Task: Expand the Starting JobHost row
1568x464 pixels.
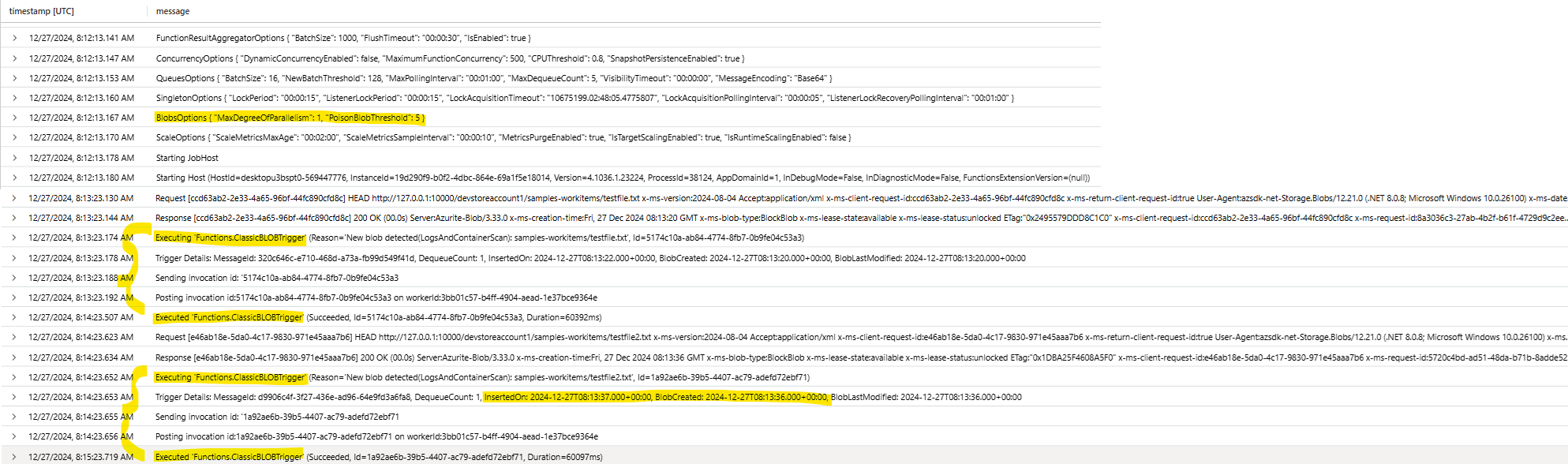Action: [x=14, y=158]
